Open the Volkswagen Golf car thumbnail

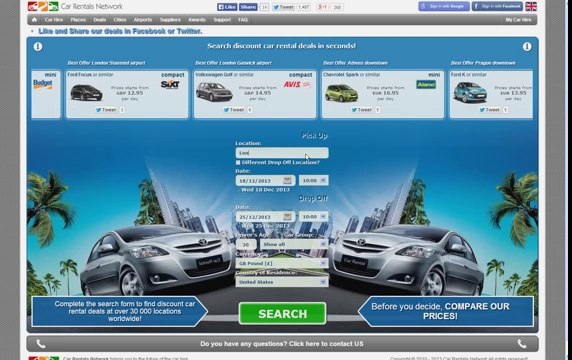click(214, 92)
